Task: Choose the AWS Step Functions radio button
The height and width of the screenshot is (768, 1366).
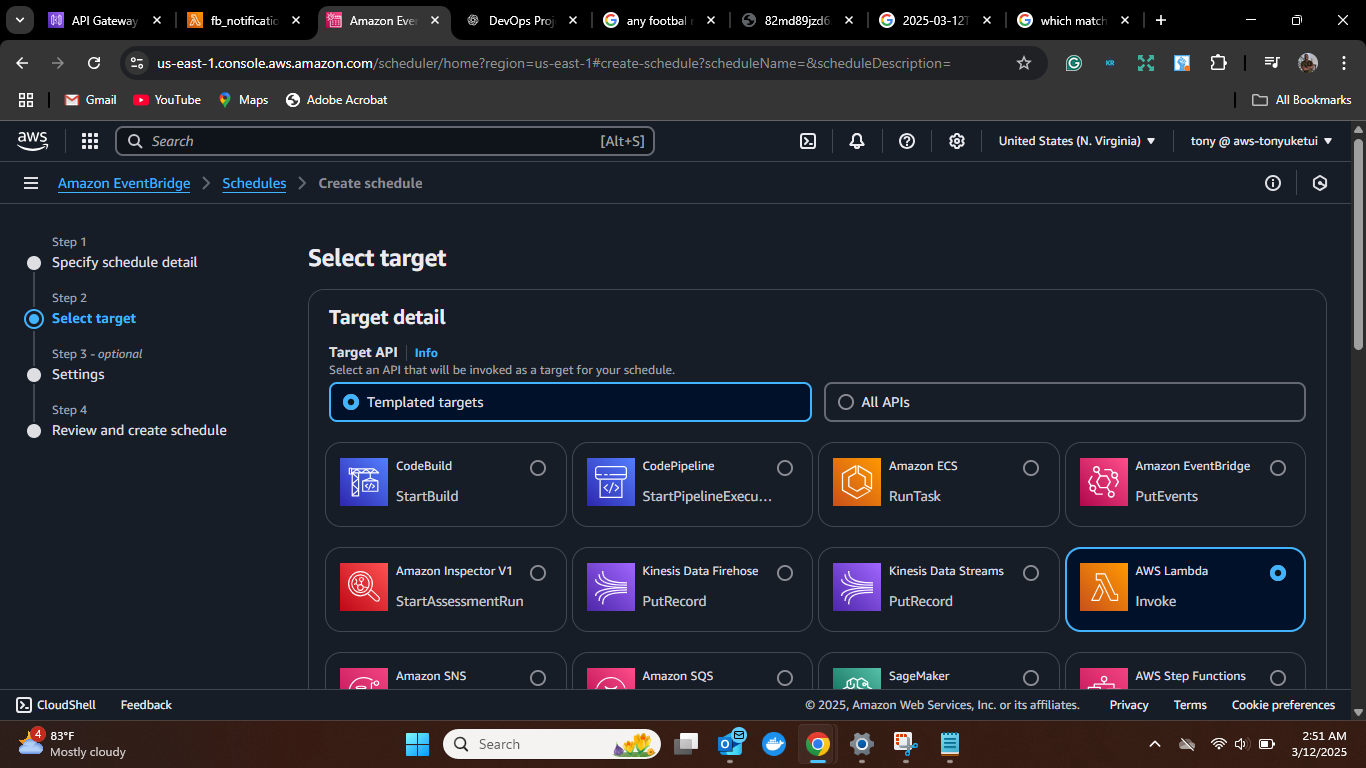Action: tap(1278, 678)
